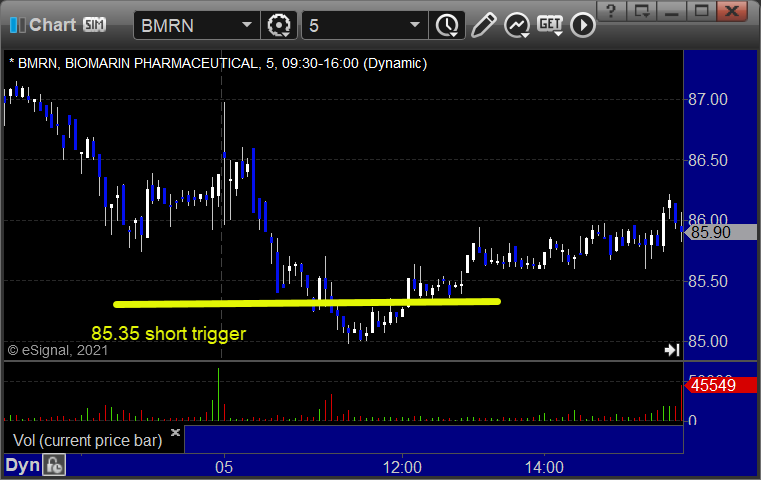Image resolution: width=761 pixels, height=480 pixels.
Task: Select the pencil drawing tool
Action: pyautogui.click(x=483, y=25)
